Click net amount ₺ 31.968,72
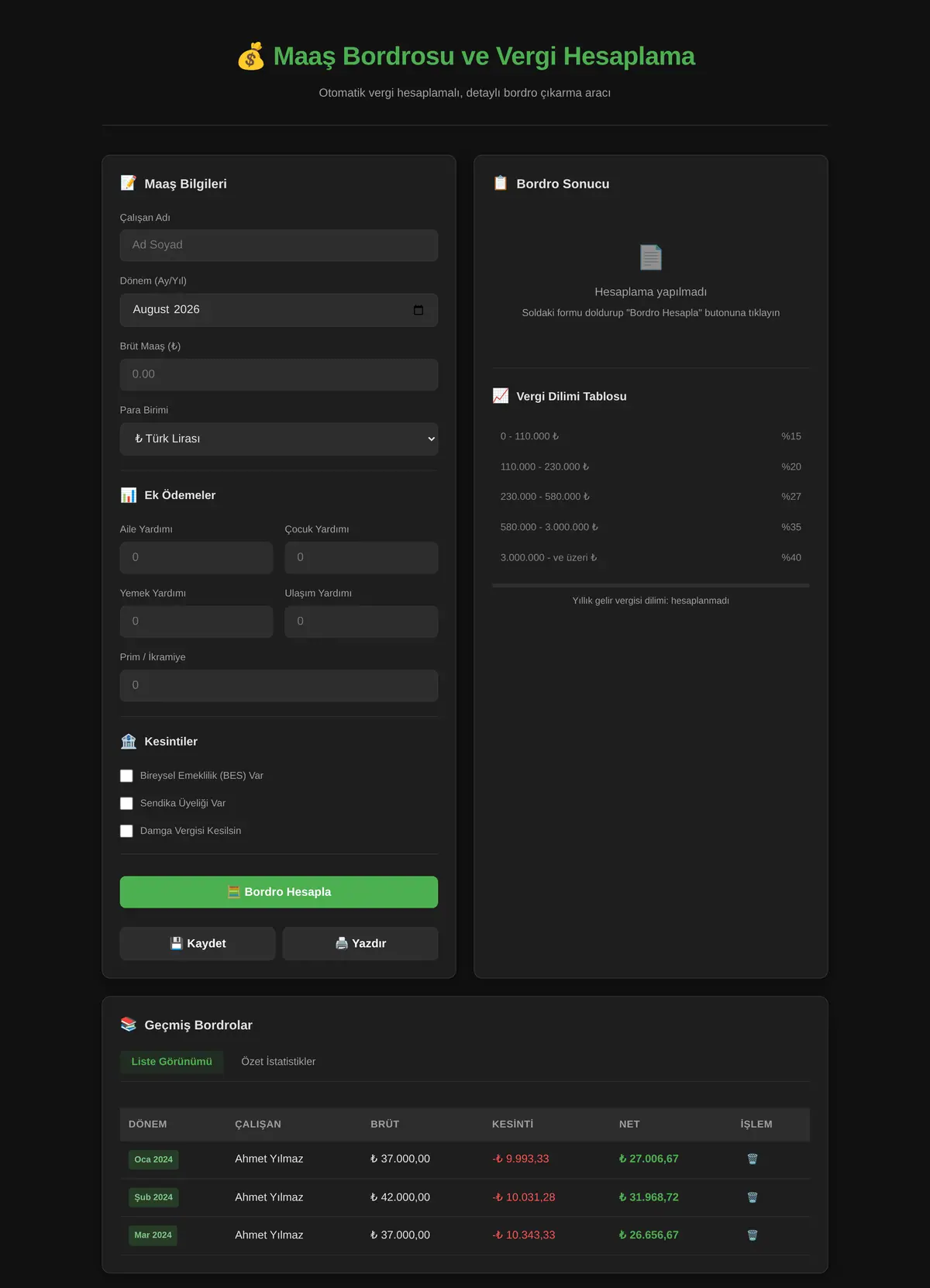 (x=649, y=1197)
